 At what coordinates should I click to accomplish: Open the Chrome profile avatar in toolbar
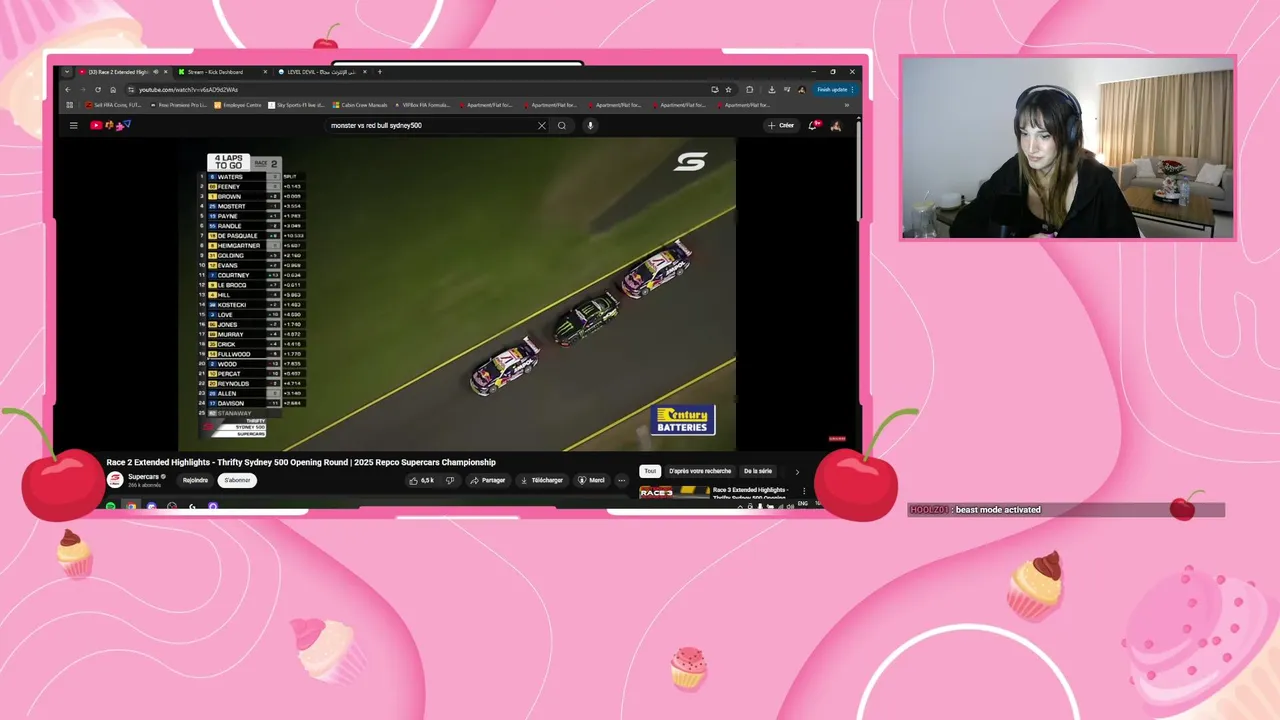click(x=801, y=89)
